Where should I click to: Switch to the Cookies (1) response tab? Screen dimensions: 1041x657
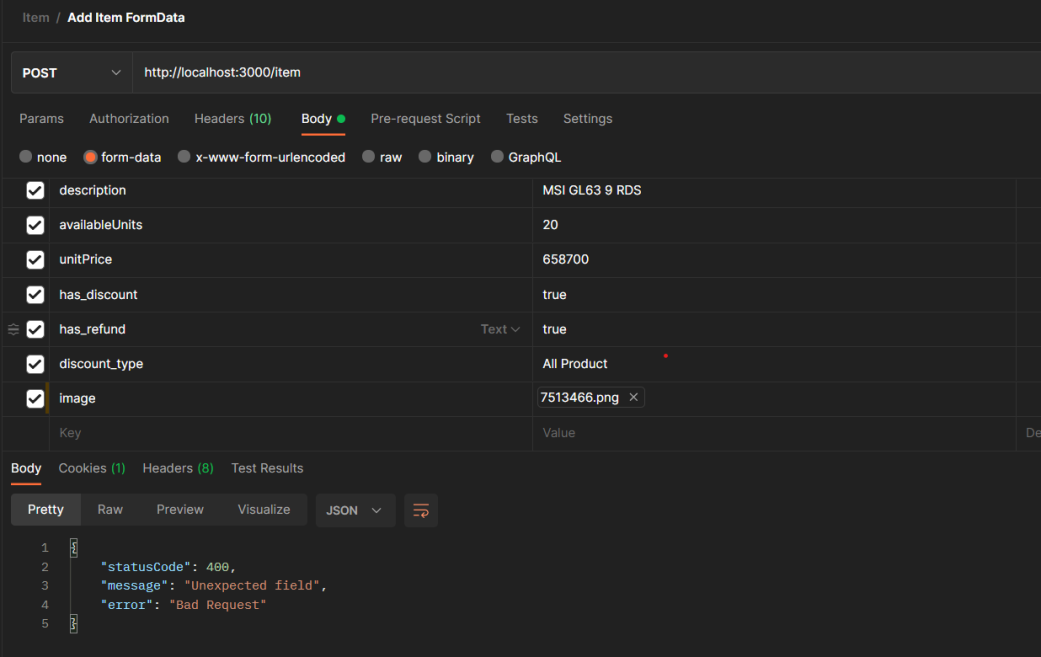tap(92, 469)
